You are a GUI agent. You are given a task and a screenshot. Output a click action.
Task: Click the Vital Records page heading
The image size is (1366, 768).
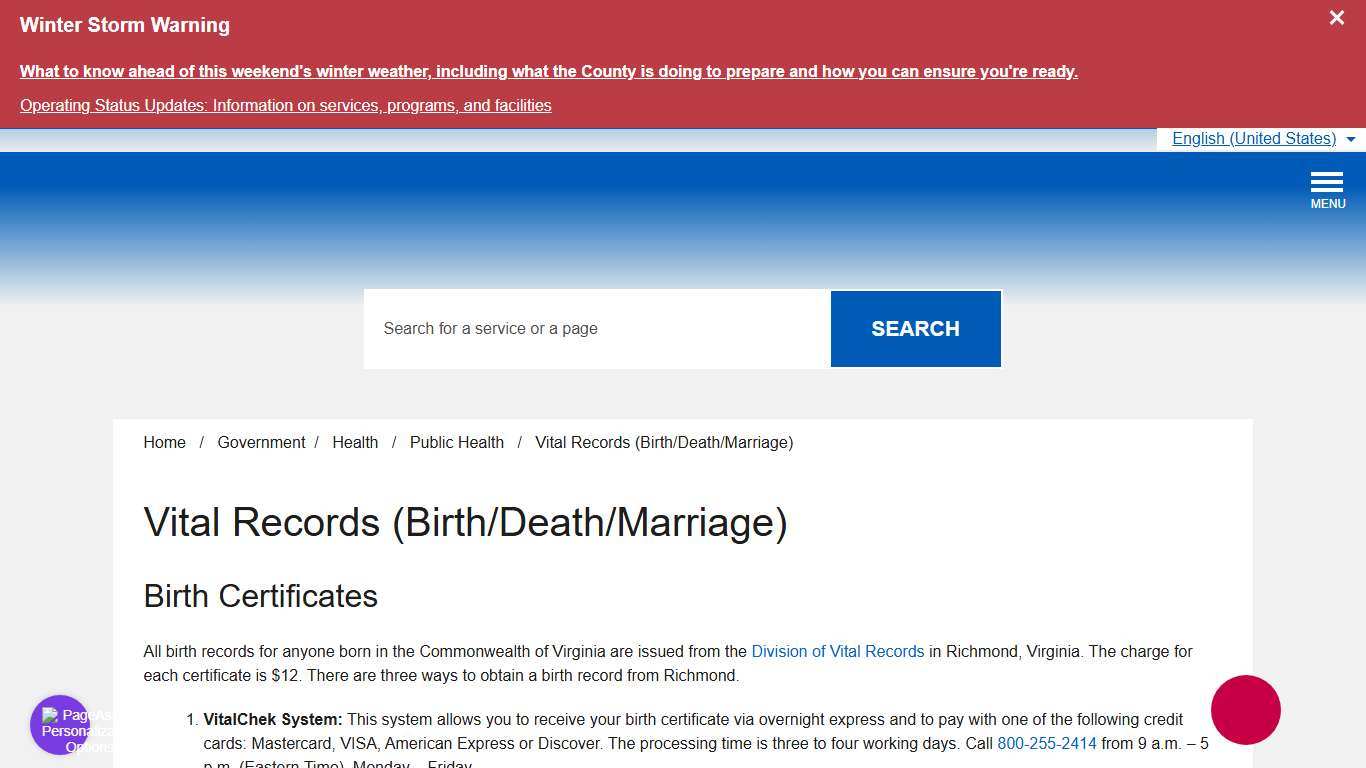tap(465, 522)
